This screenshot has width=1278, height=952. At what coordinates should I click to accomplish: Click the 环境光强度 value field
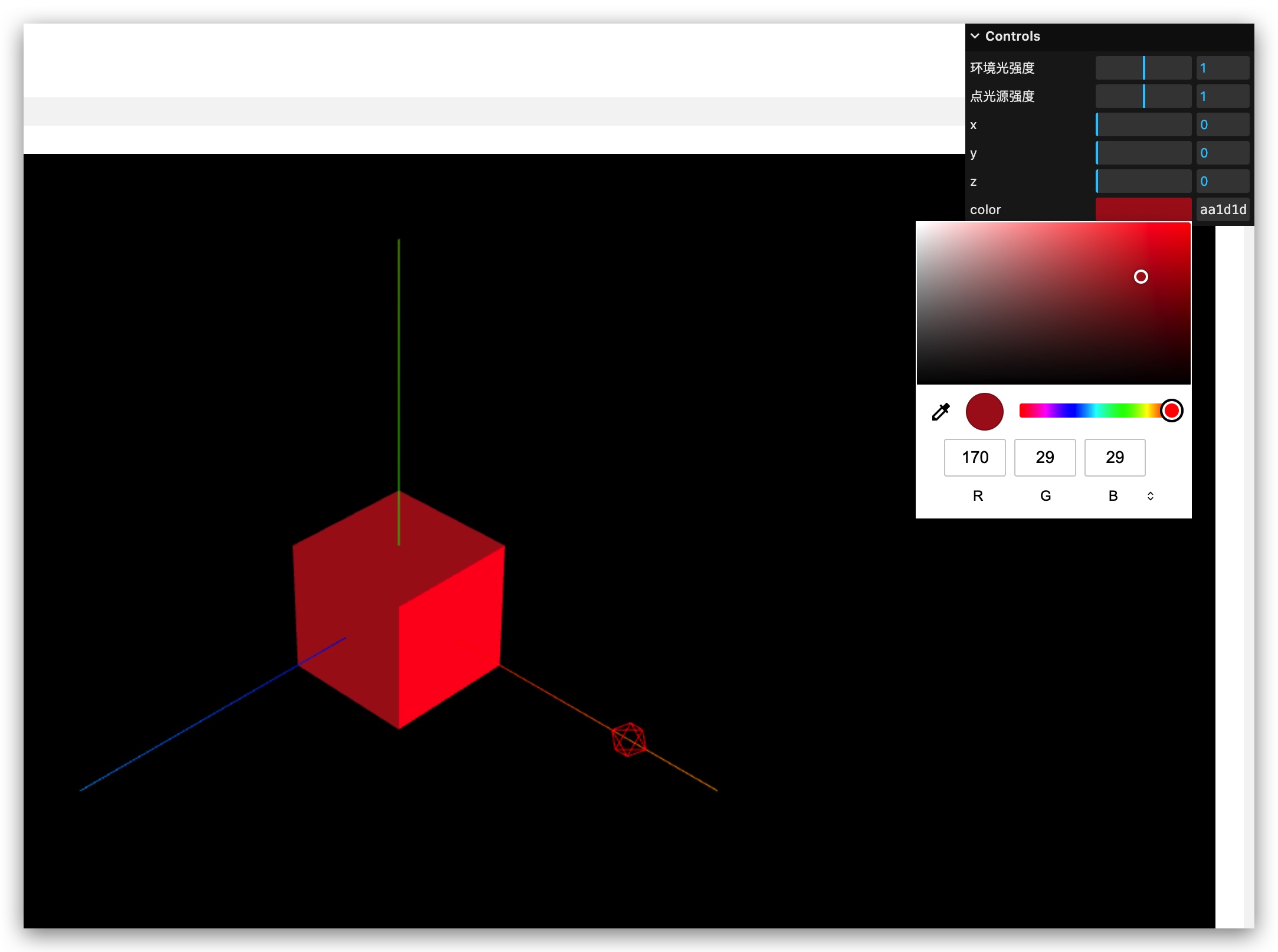click(x=1223, y=68)
